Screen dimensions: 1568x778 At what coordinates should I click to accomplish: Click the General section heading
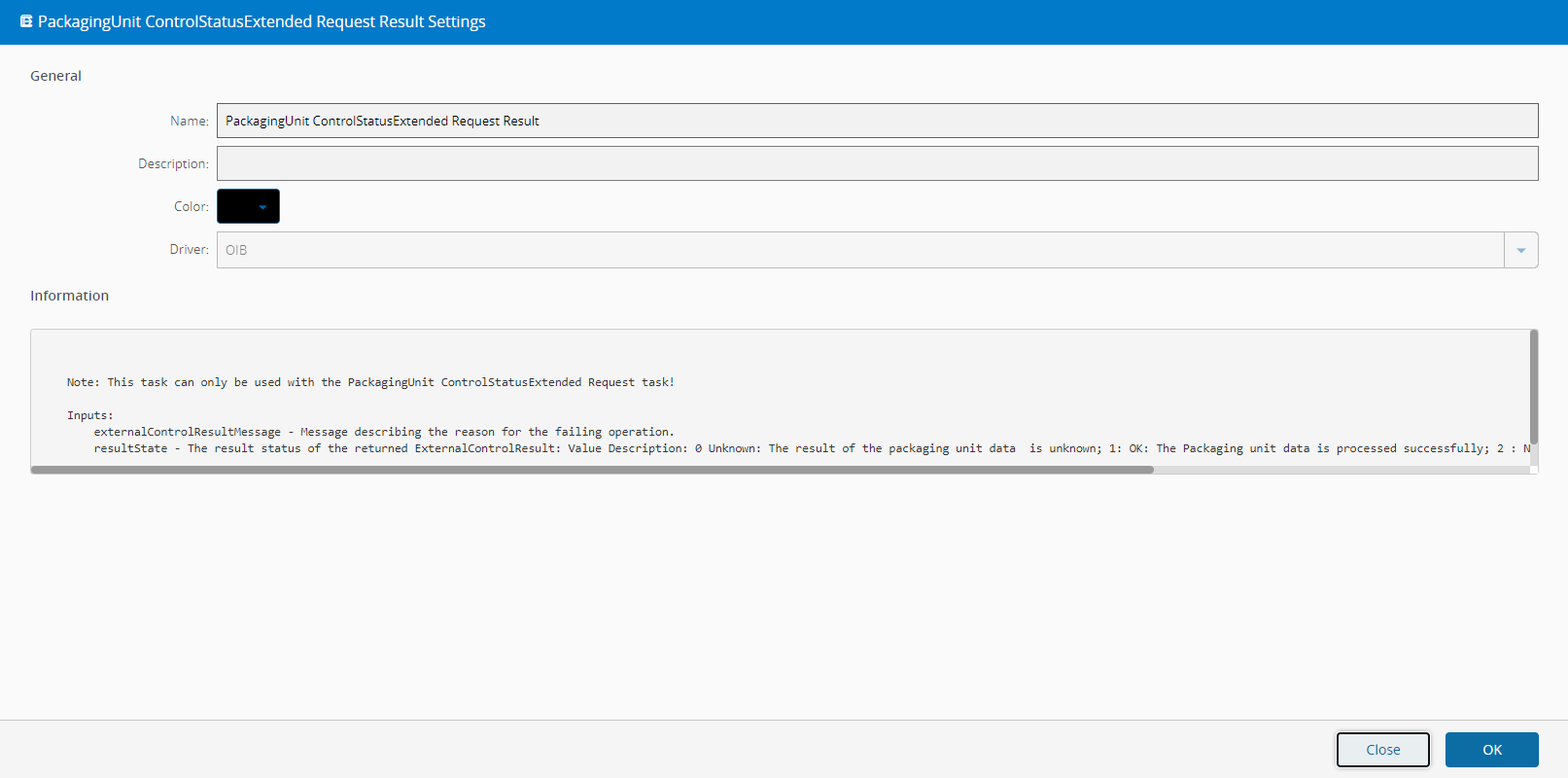[x=55, y=76]
